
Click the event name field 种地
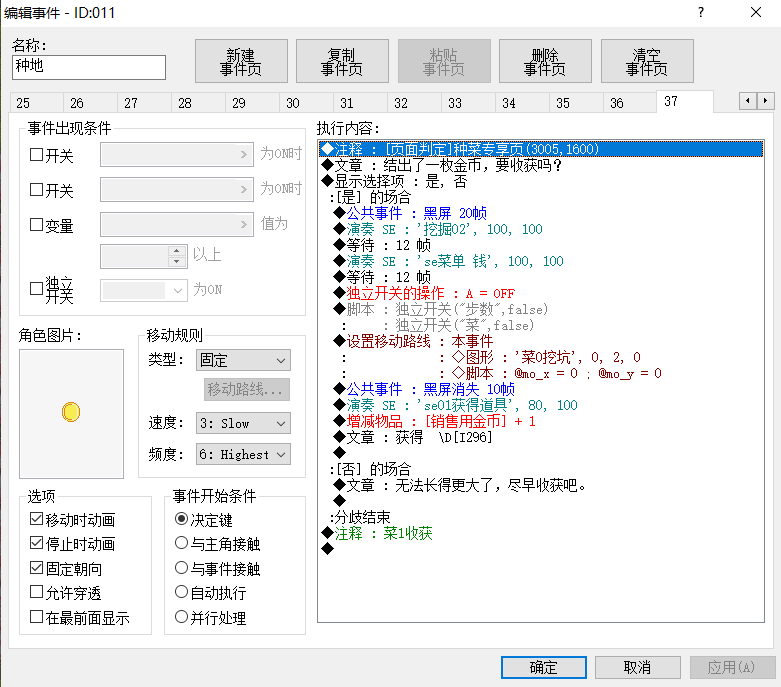[x=89, y=67]
